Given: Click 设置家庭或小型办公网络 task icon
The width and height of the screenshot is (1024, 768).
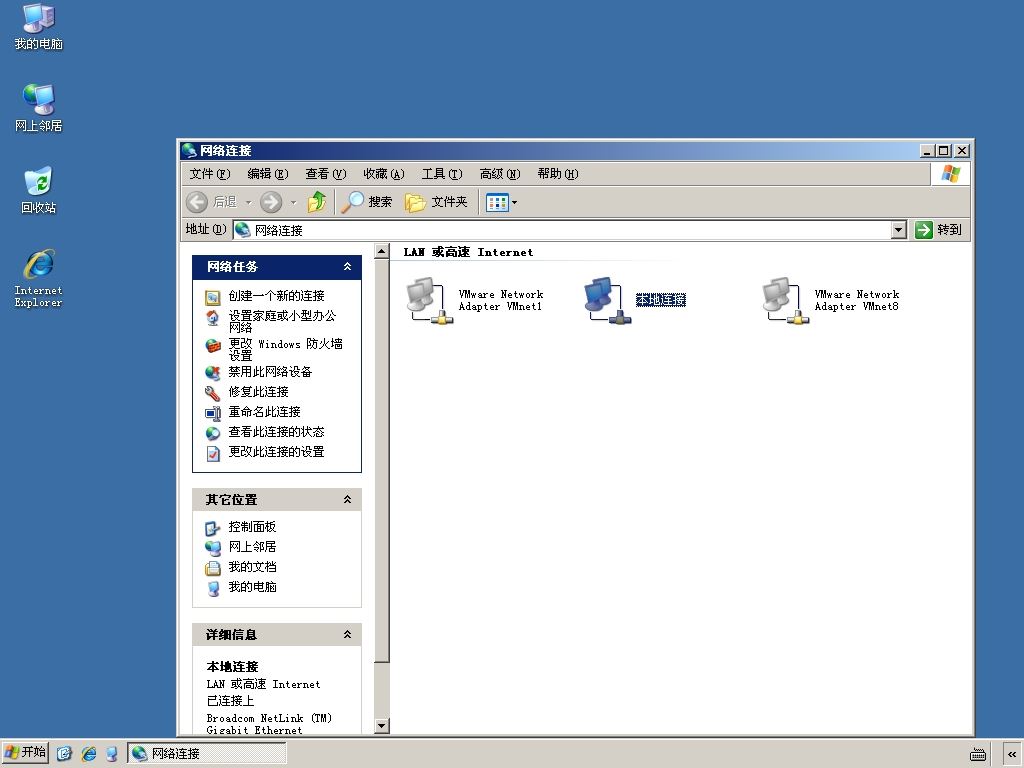Looking at the screenshot, I should (x=213, y=318).
